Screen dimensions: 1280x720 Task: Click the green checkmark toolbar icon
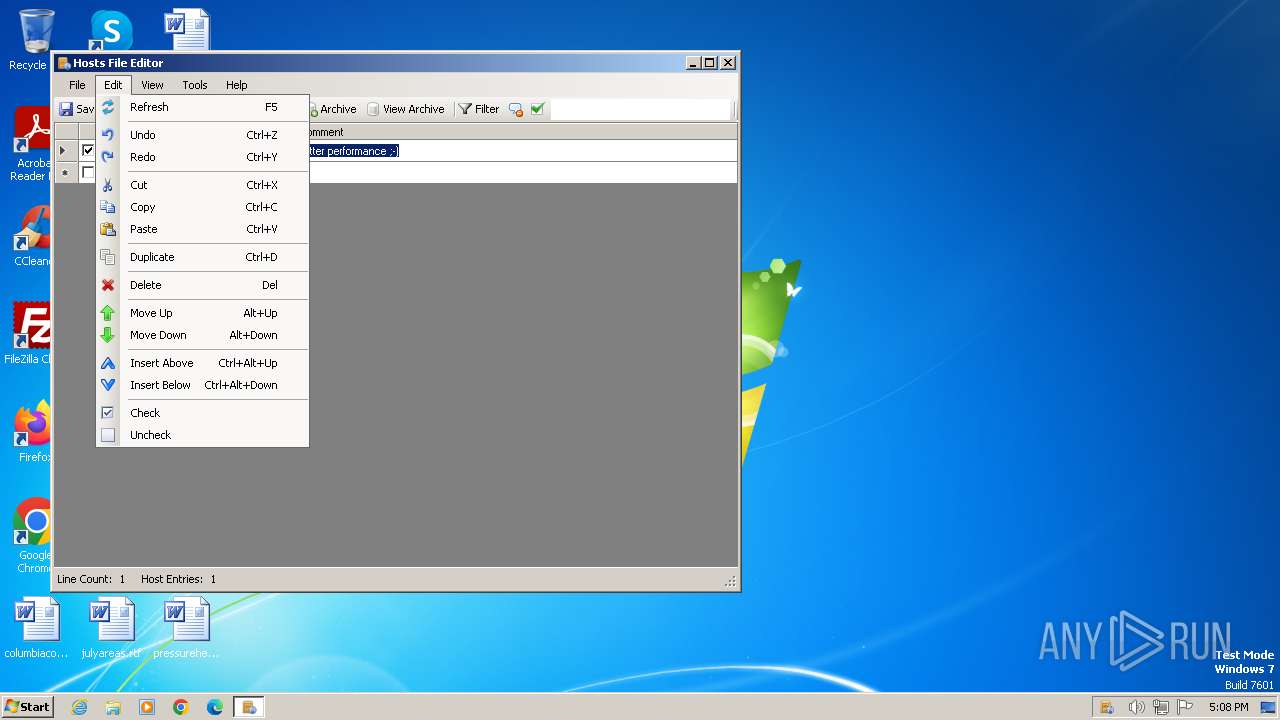coord(537,109)
